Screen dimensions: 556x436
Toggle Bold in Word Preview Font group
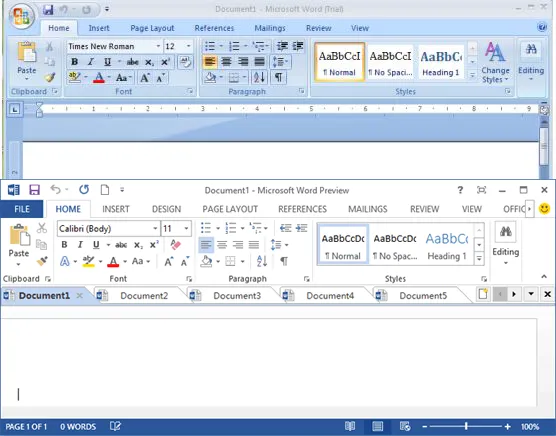click(x=64, y=245)
